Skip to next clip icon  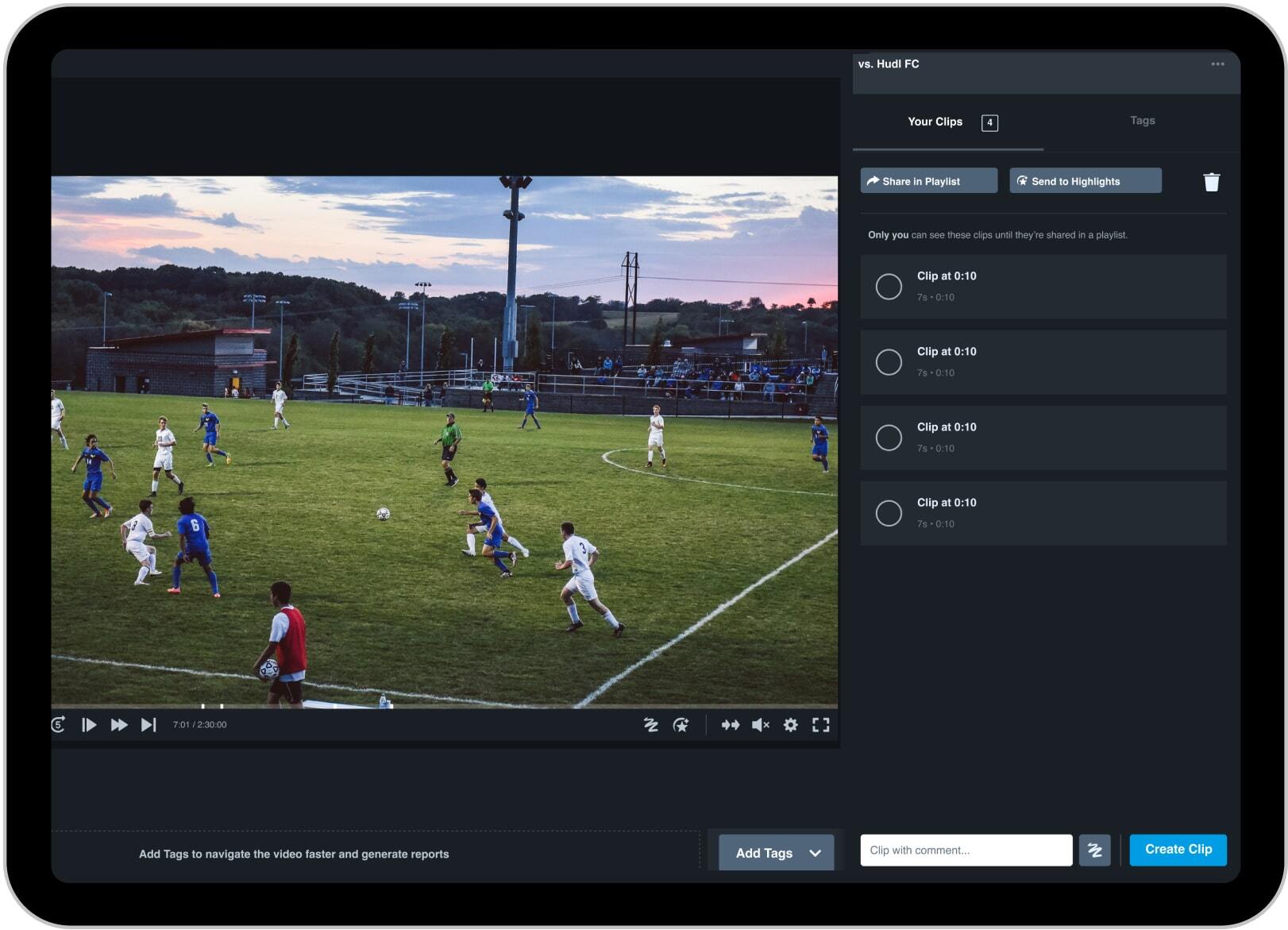click(148, 724)
